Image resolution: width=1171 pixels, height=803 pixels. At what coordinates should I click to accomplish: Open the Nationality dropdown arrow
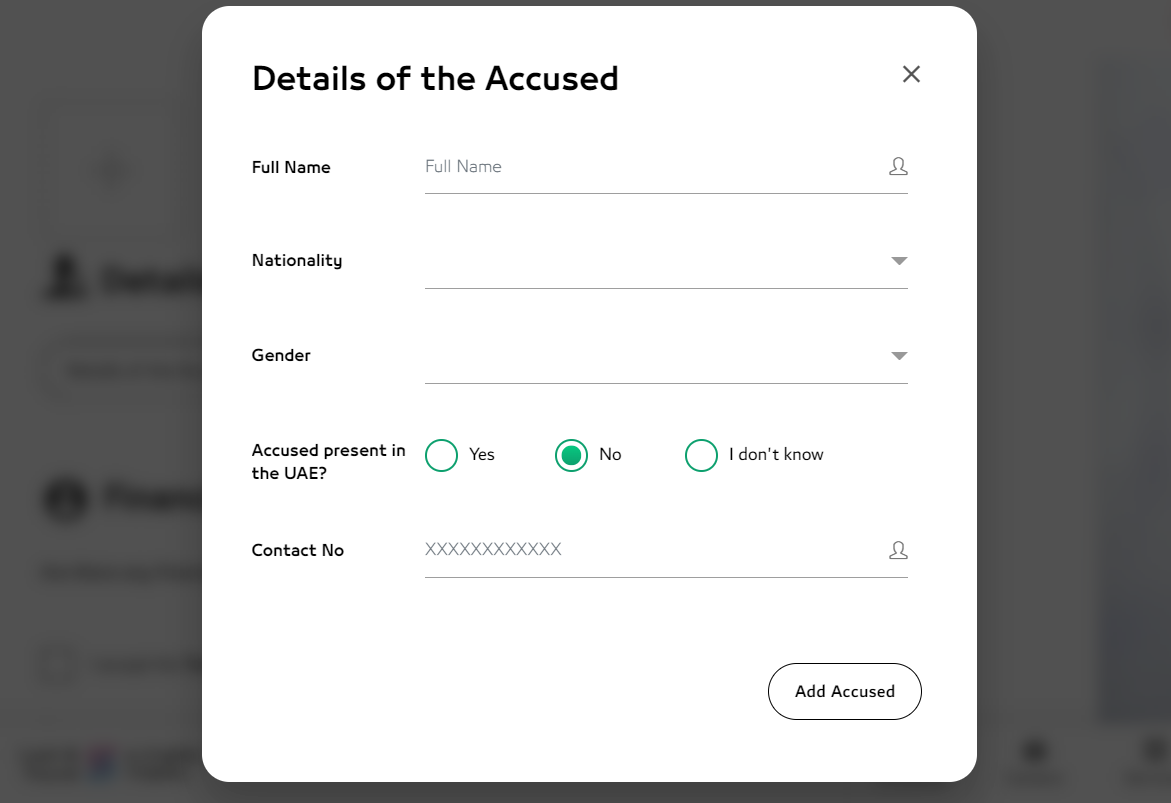pyautogui.click(x=899, y=261)
